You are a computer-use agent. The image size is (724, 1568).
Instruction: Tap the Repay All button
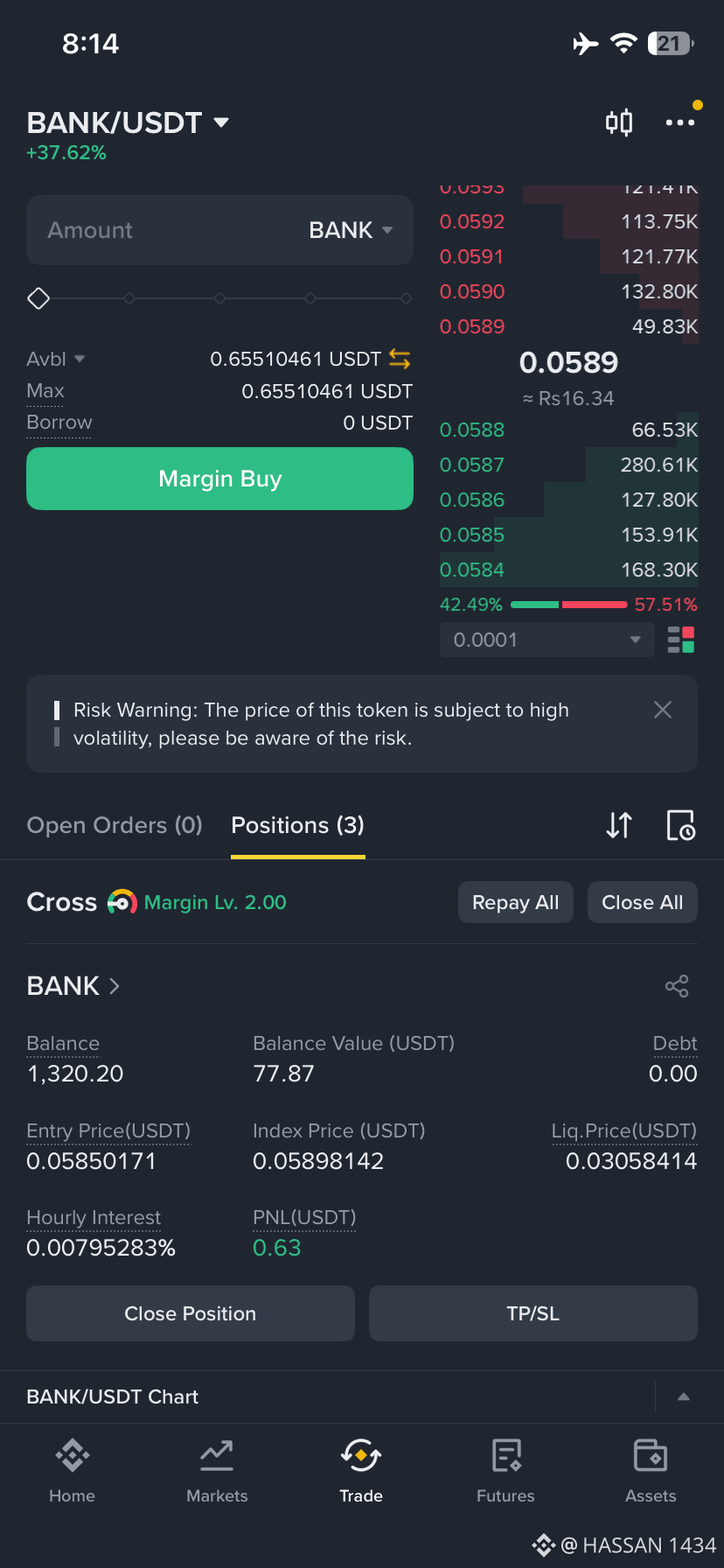click(516, 902)
